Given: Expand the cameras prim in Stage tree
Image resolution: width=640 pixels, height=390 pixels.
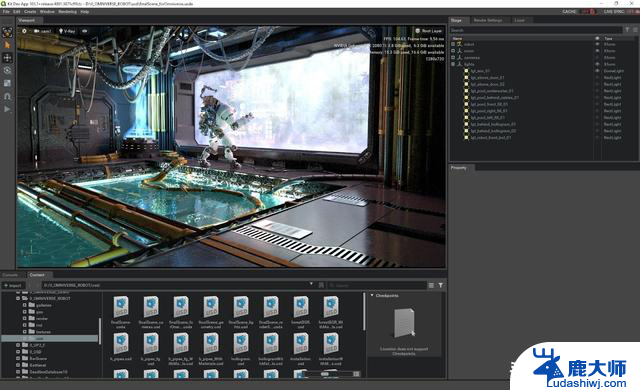Looking at the screenshot, I should (x=453, y=58).
